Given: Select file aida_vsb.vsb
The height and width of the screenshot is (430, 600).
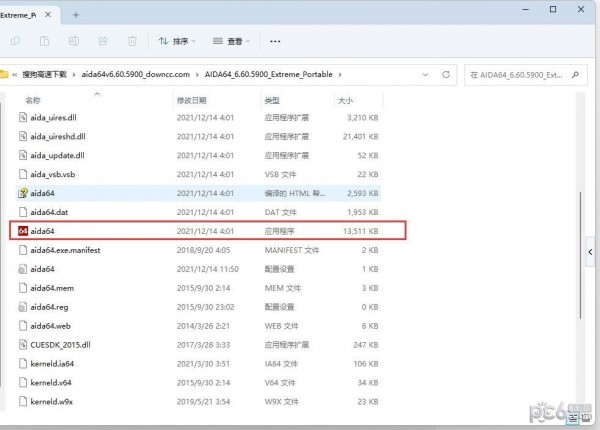Looking at the screenshot, I should point(199,174).
